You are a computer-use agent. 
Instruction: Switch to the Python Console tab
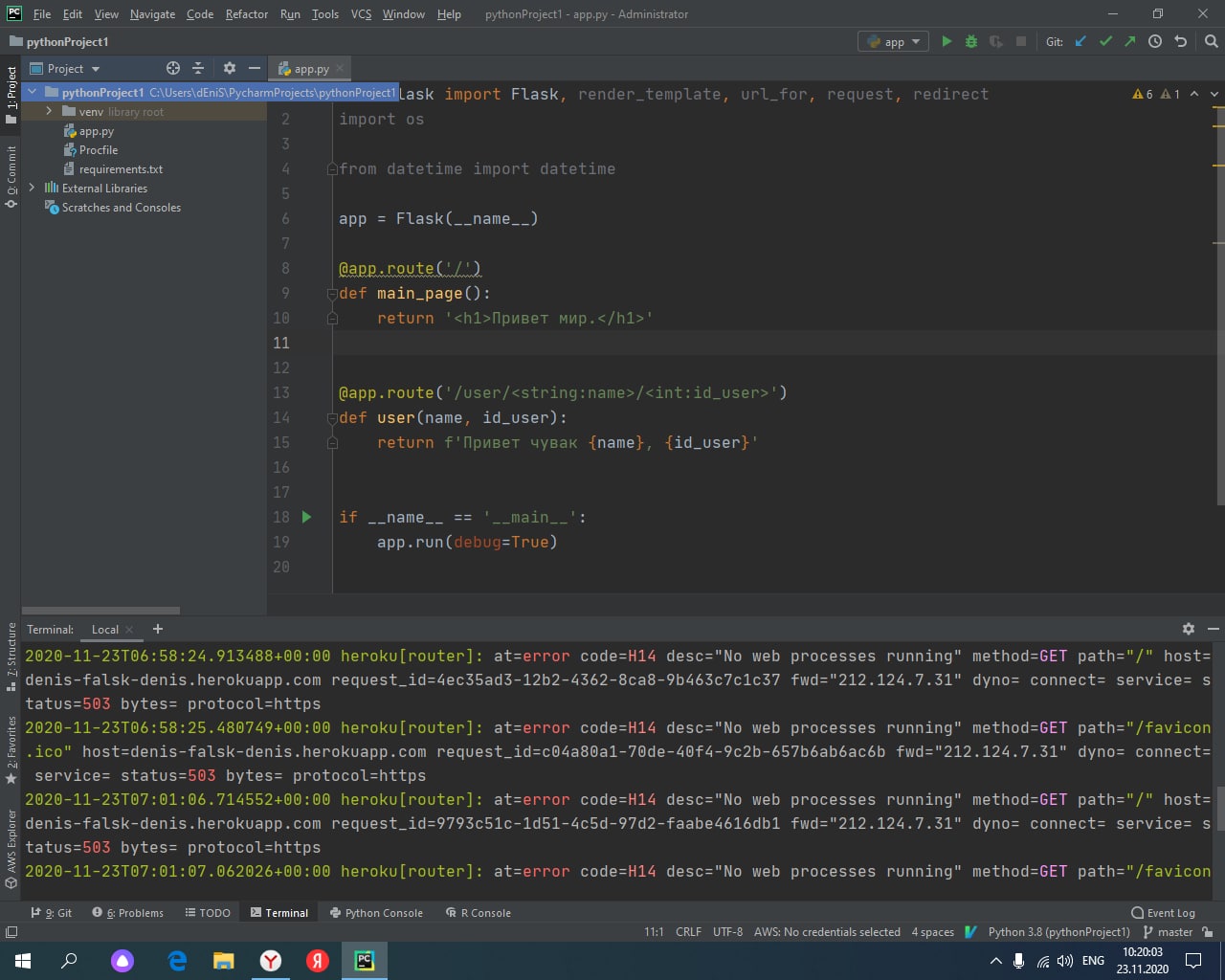tap(375, 913)
